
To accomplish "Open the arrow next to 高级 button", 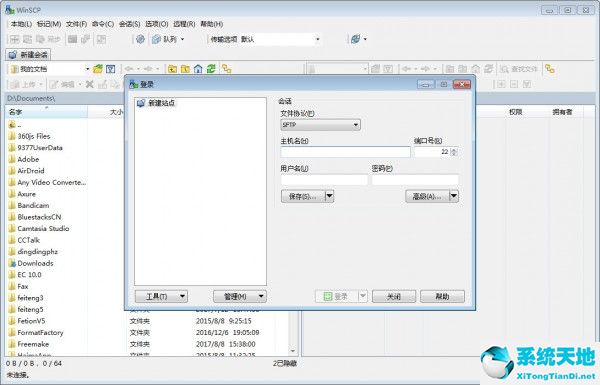I will tap(453, 196).
